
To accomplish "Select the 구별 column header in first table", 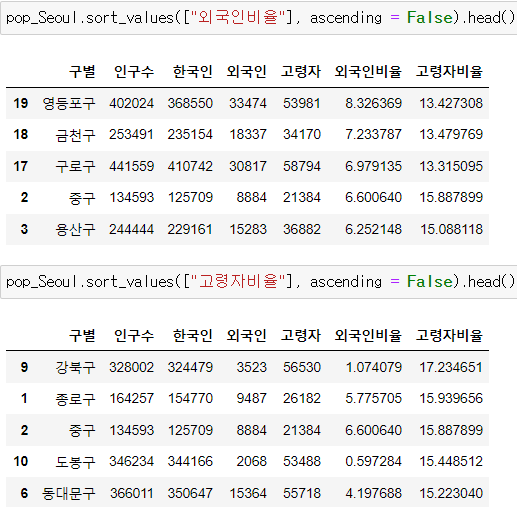I will point(82,71).
